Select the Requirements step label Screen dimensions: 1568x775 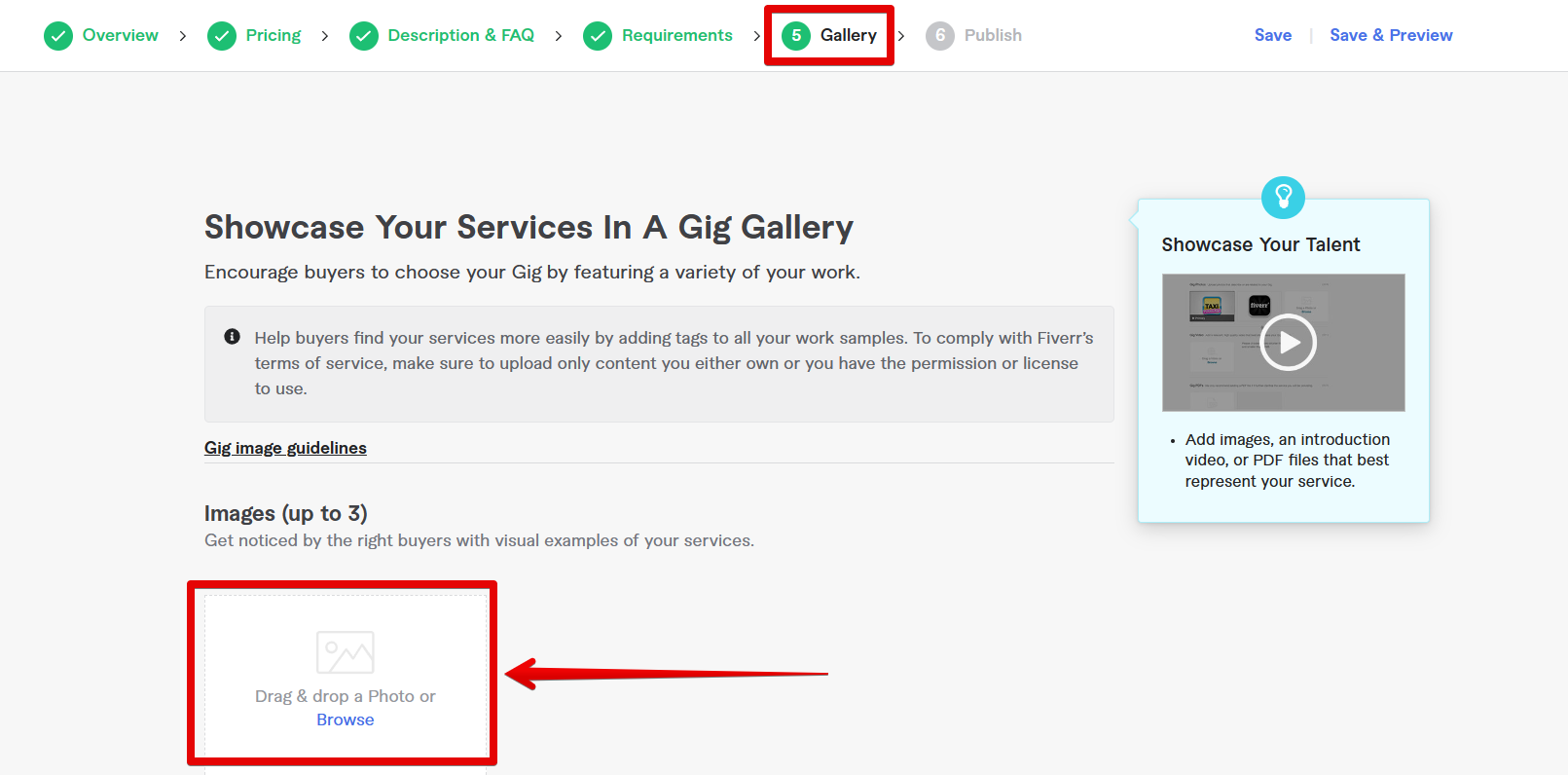click(677, 35)
